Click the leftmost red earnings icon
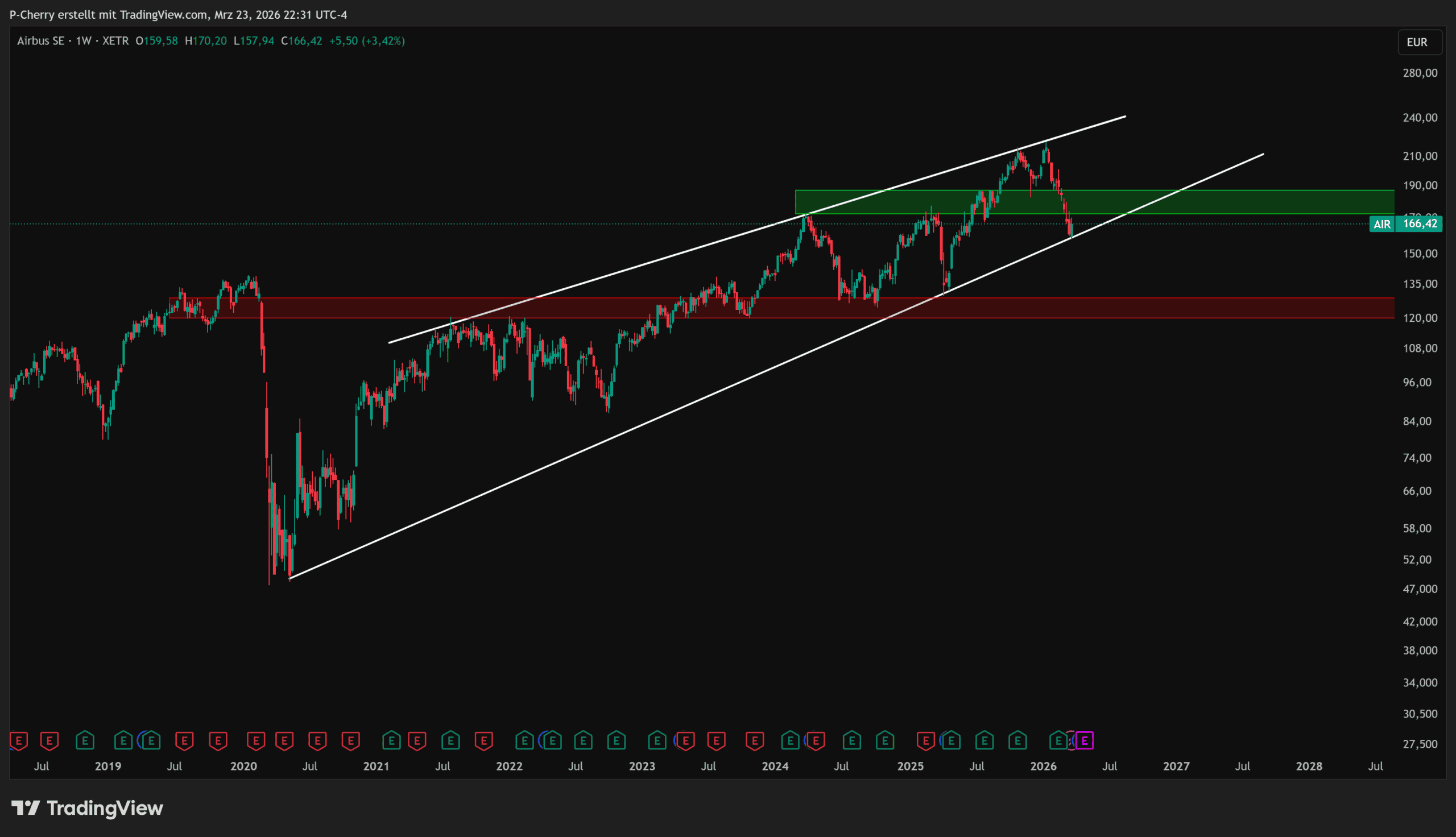 tap(18, 740)
